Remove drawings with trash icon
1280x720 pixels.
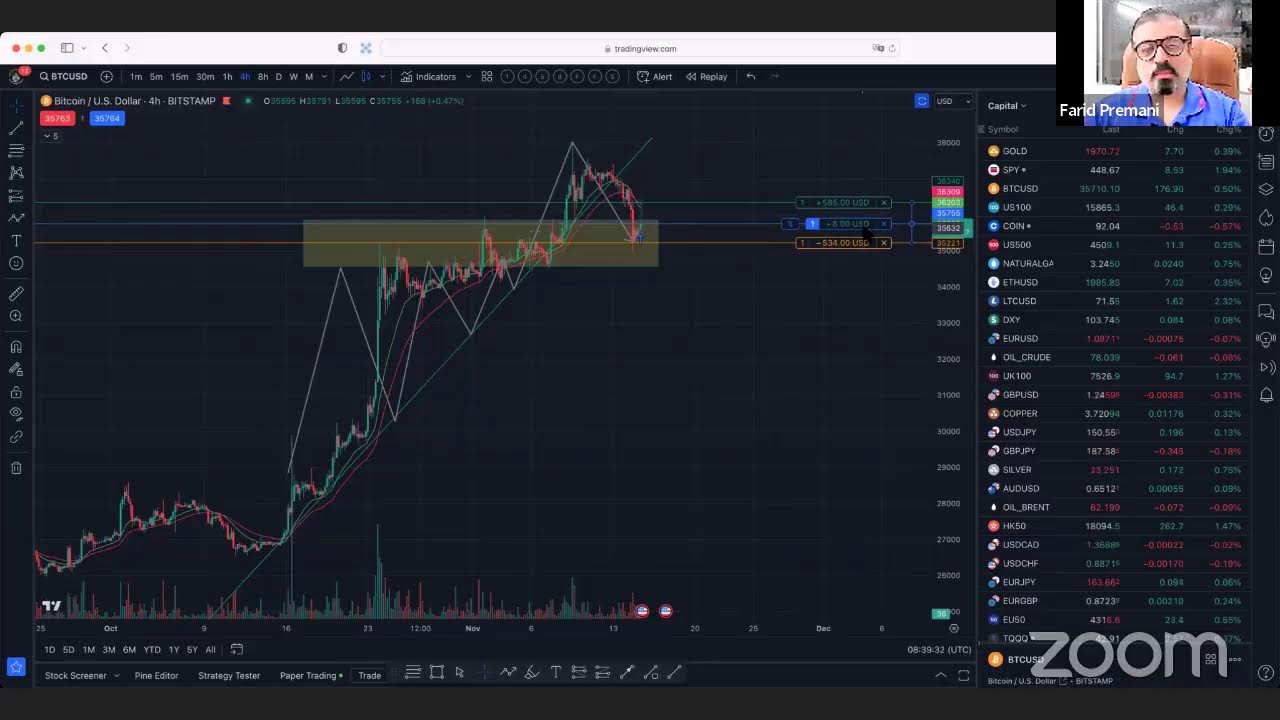click(16, 468)
